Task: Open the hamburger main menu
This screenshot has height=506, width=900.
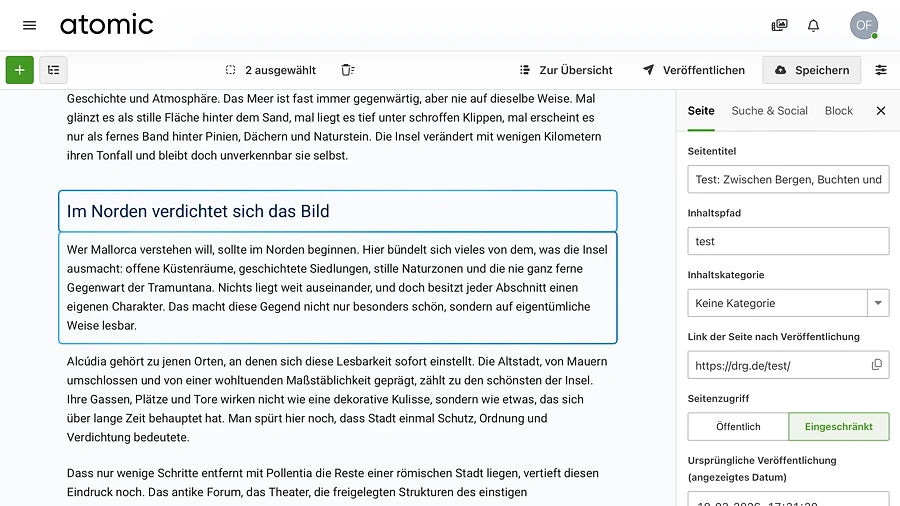Action: (29, 25)
